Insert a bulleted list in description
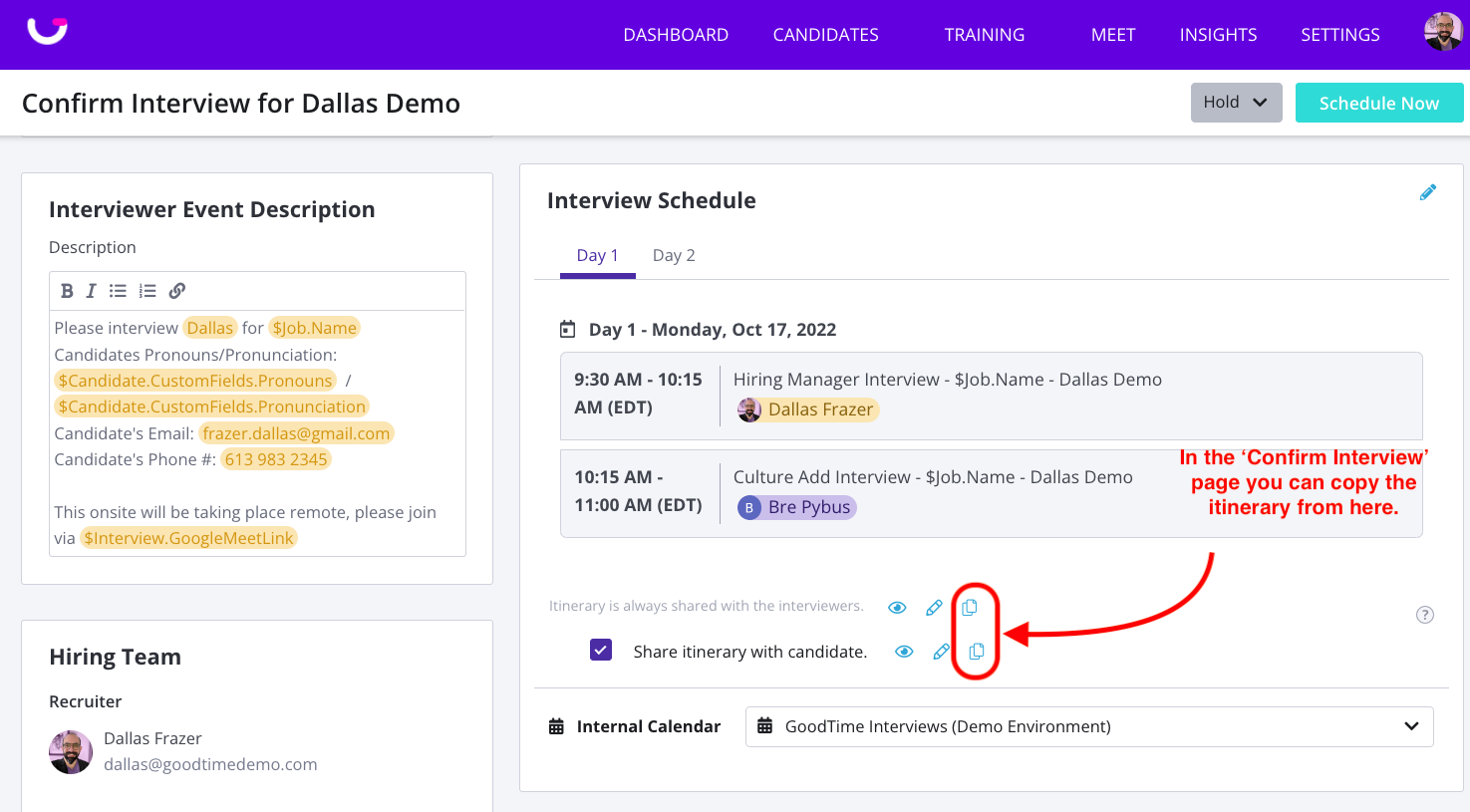 118,291
